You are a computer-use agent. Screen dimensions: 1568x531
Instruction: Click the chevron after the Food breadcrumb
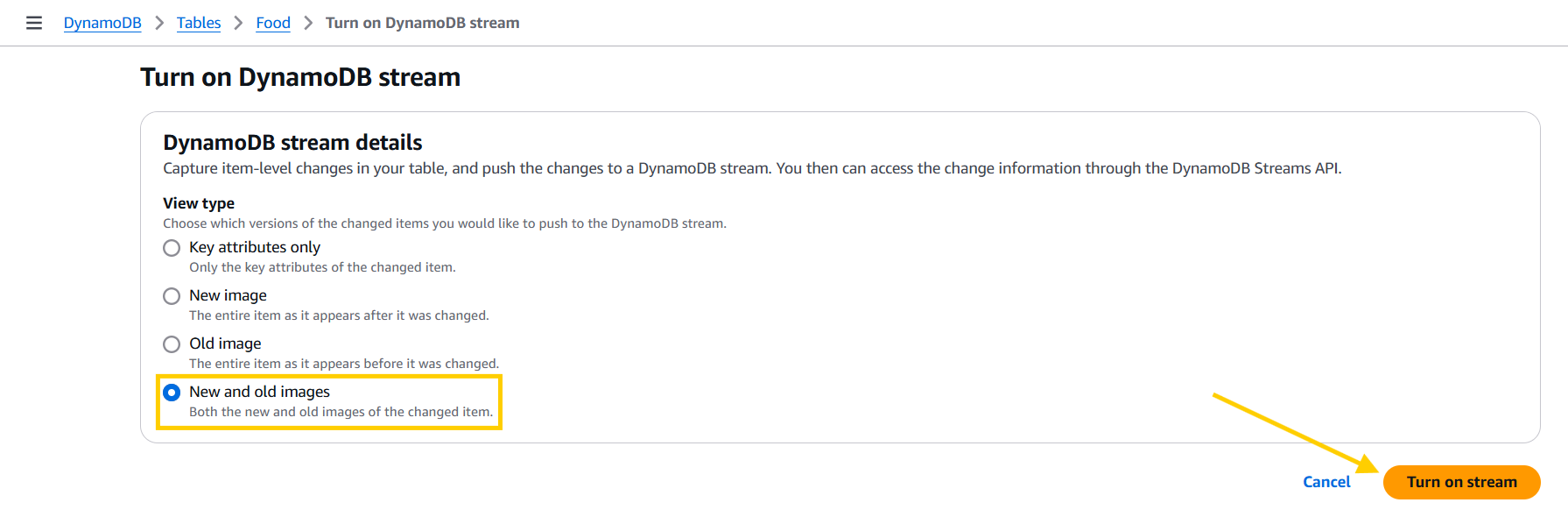[x=308, y=23]
